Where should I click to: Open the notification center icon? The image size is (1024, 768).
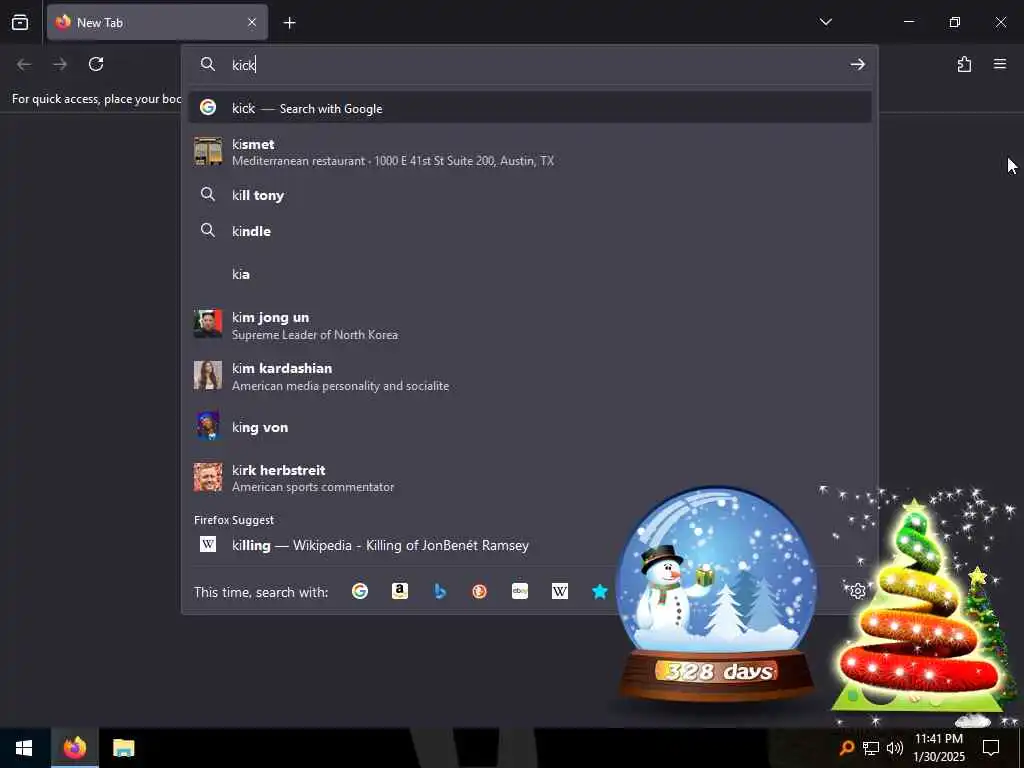pyautogui.click(x=991, y=748)
